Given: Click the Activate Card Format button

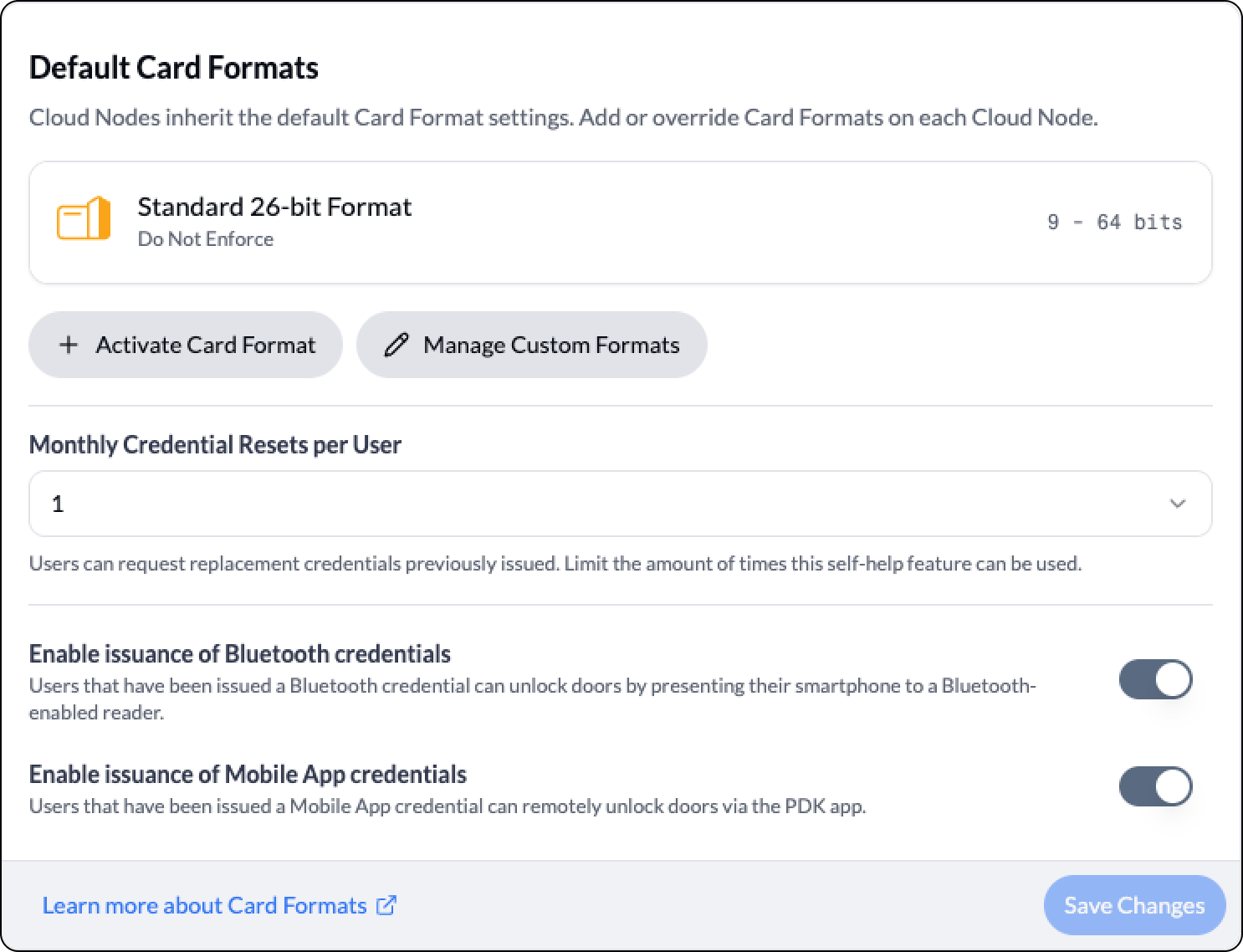Looking at the screenshot, I should (x=186, y=345).
